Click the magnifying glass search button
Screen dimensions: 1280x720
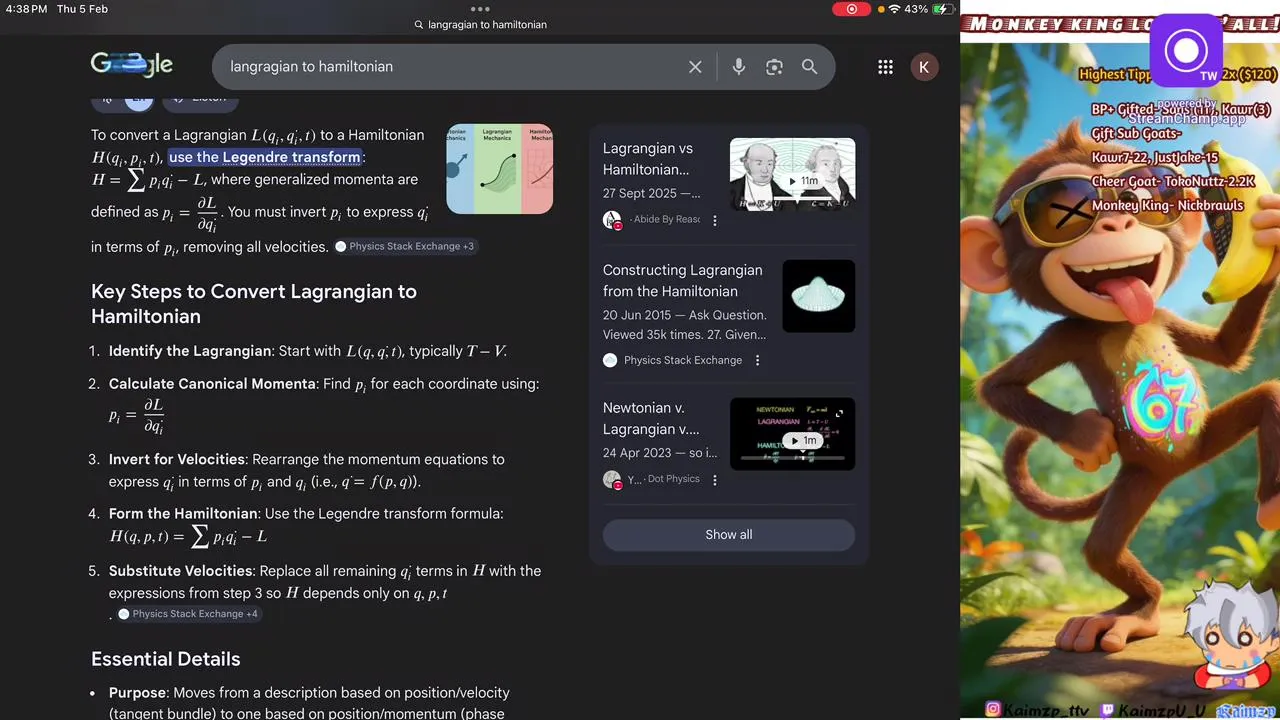(x=809, y=67)
